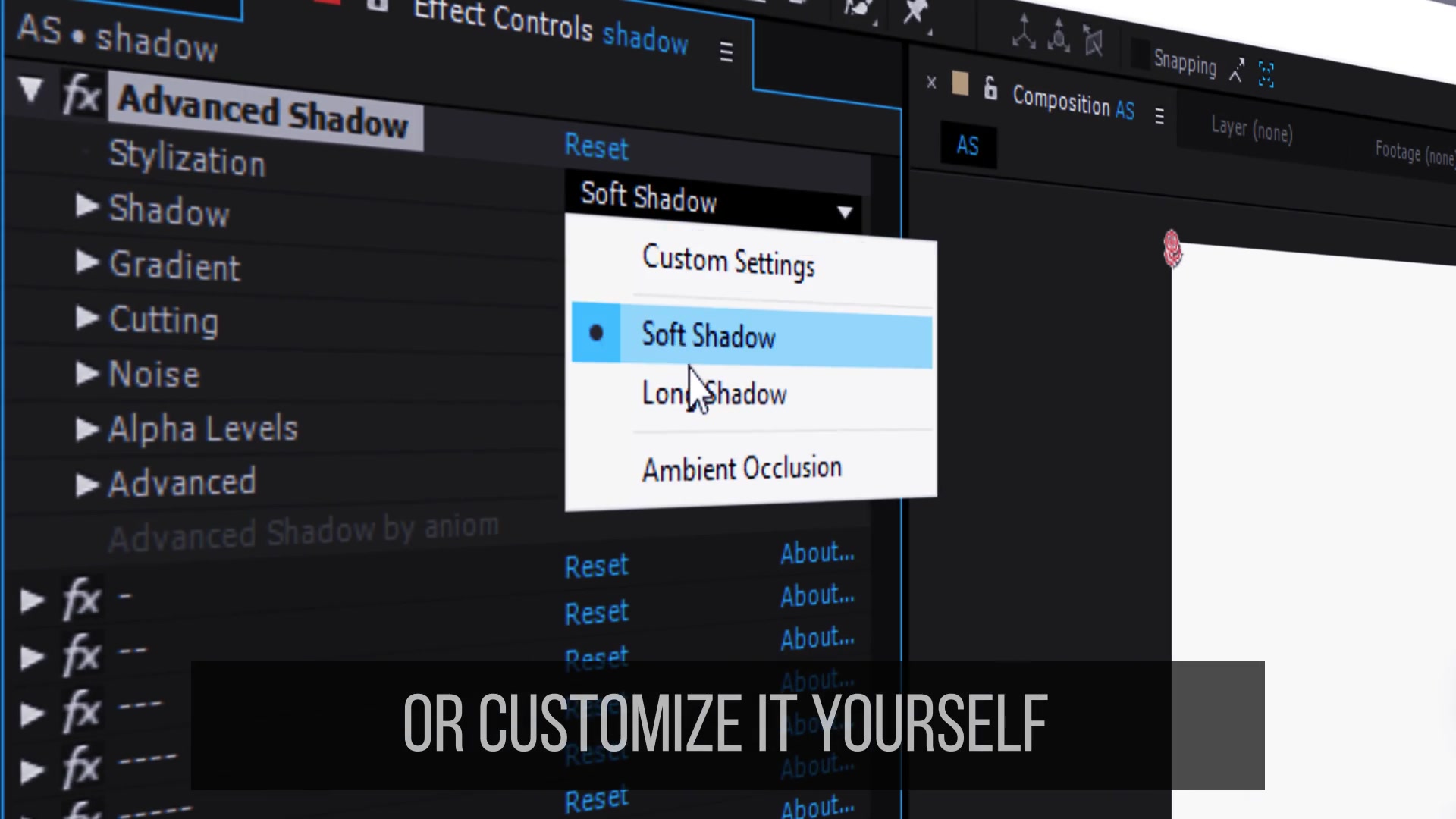Image resolution: width=1456 pixels, height=819 pixels.
Task: Reset the Advanced Shadow effect
Action: pyautogui.click(x=597, y=146)
